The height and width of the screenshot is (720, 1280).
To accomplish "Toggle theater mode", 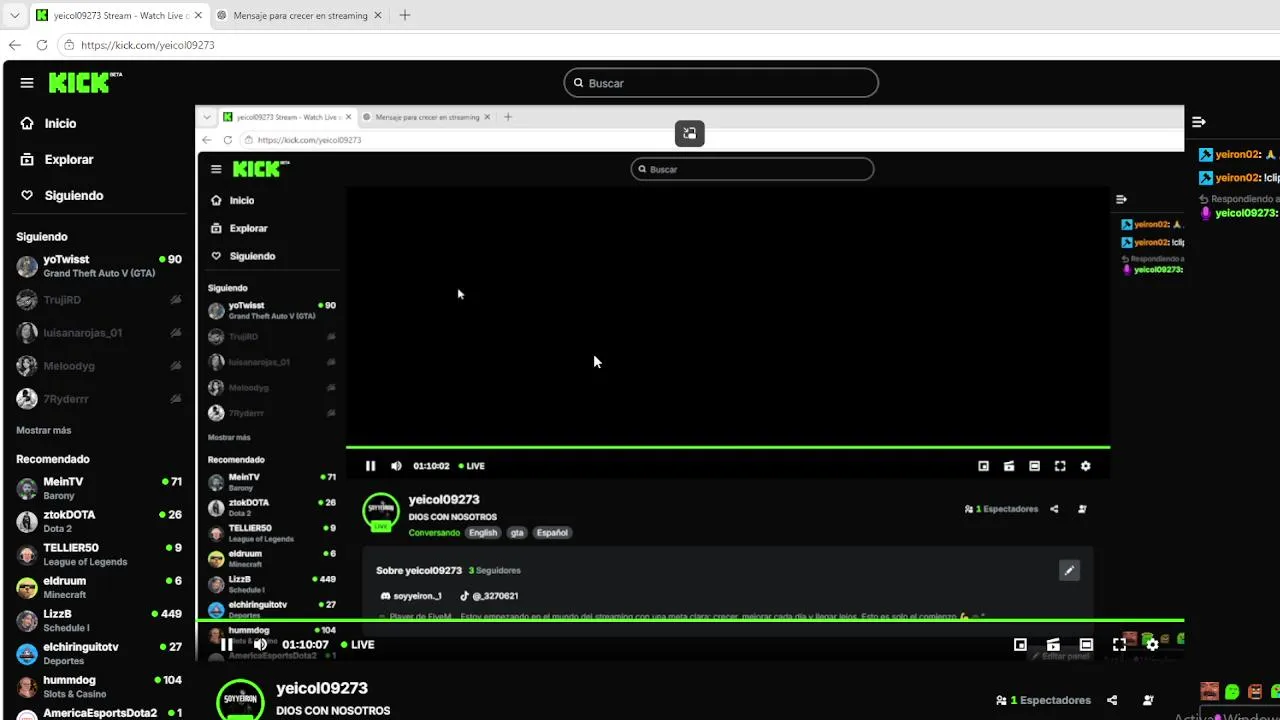I will [x=1086, y=645].
